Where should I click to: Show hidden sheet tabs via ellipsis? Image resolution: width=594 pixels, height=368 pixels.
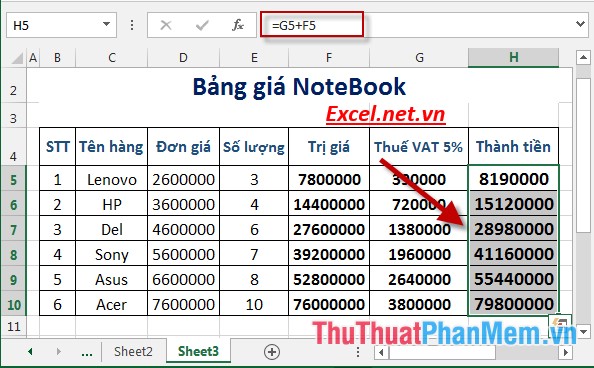click(x=87, y=353)
